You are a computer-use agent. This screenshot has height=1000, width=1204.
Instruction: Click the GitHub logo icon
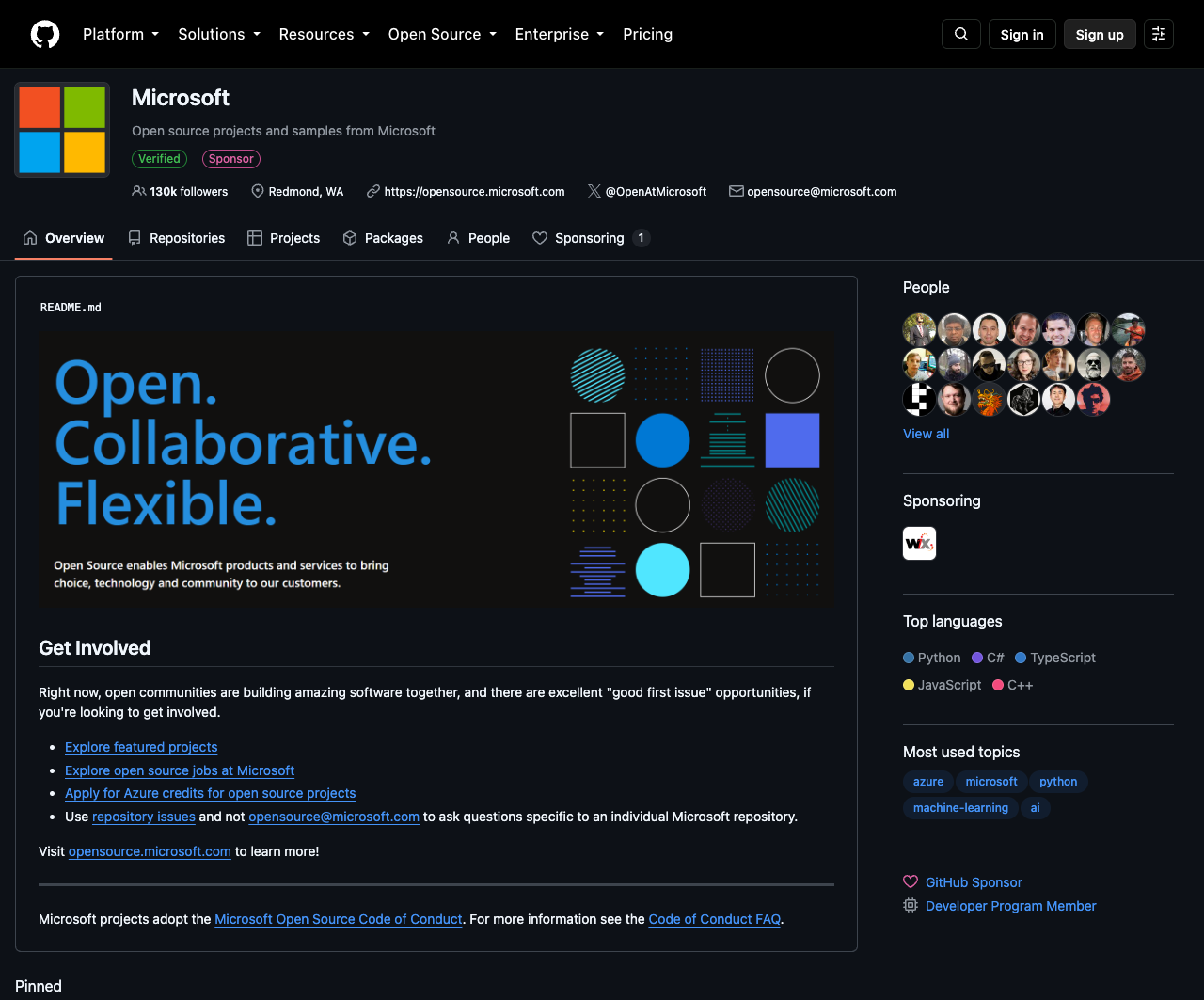click(45, 34)
